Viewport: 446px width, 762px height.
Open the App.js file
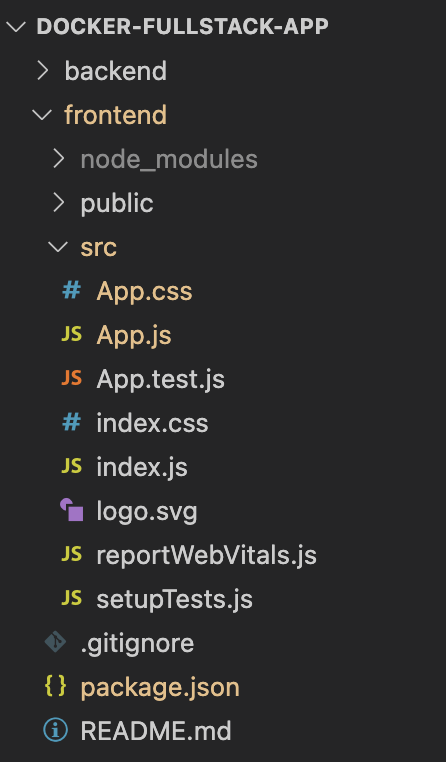point(134,336)
